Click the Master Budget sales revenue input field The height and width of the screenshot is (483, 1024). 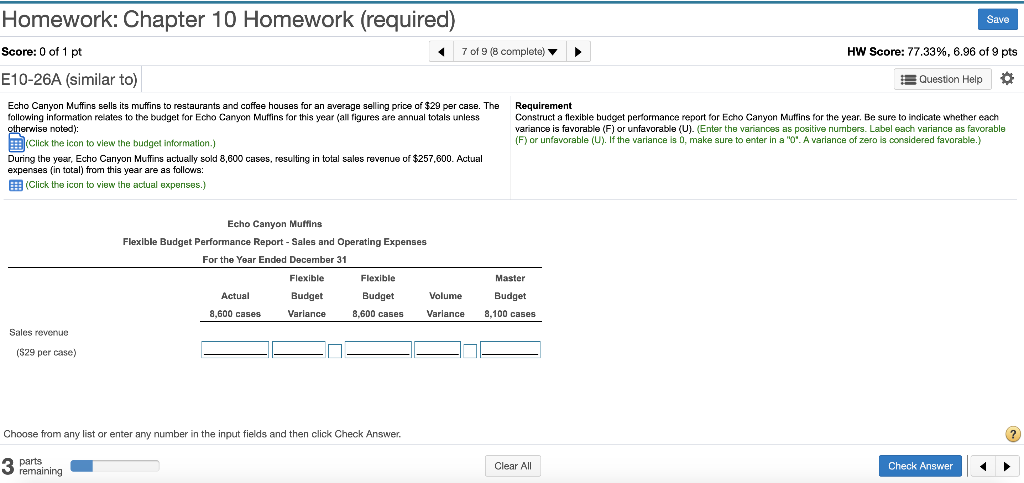click(511, 349)
